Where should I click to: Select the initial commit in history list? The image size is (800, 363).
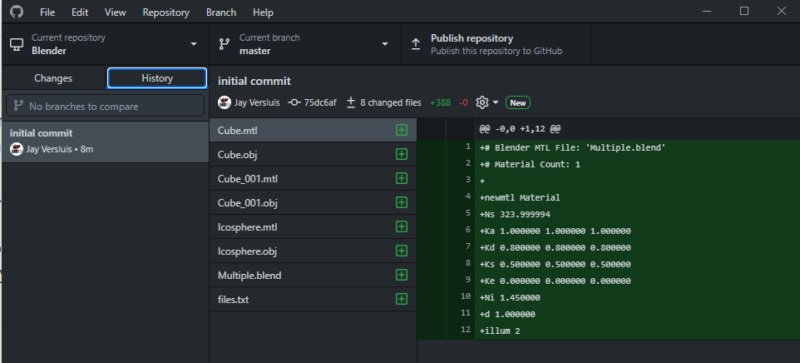[105, 141]
